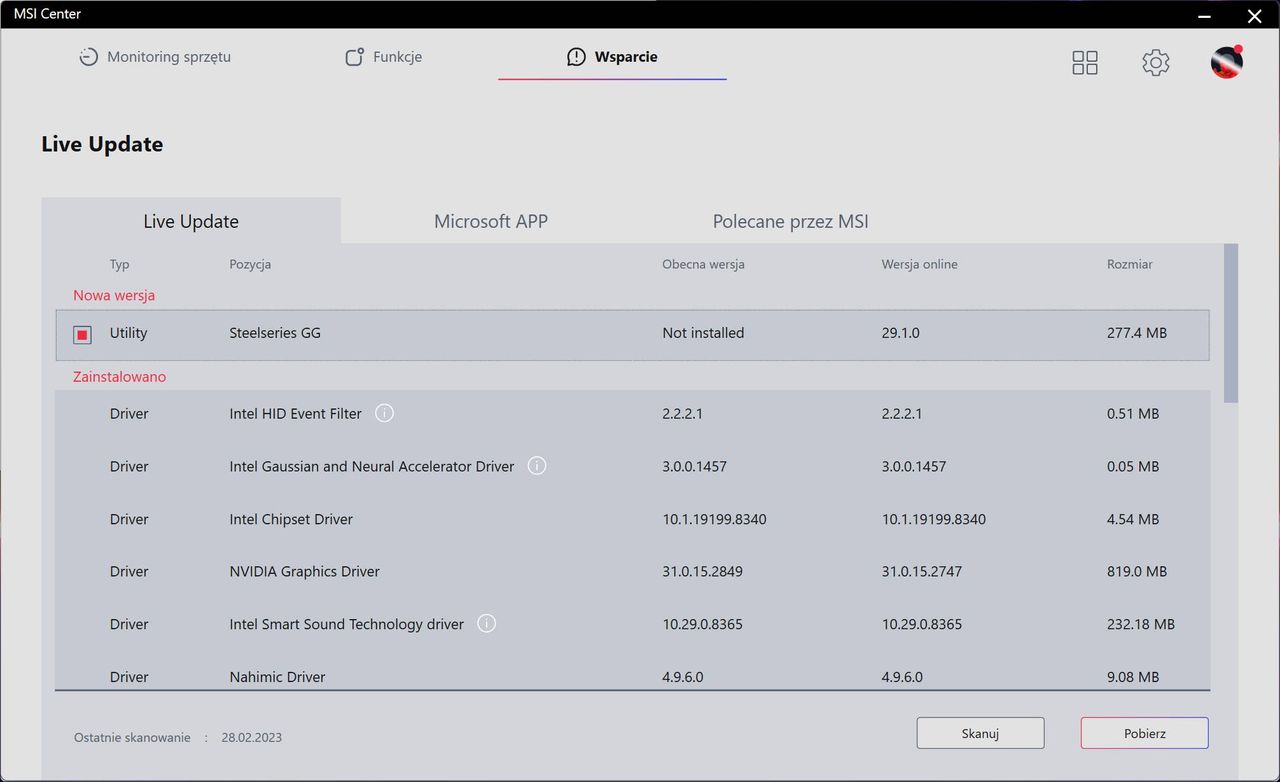Screen dimensions: 1280x782
Task: Show info for Intel HID Event Filter
Action: pyautogui.click(x=384, y=413)
